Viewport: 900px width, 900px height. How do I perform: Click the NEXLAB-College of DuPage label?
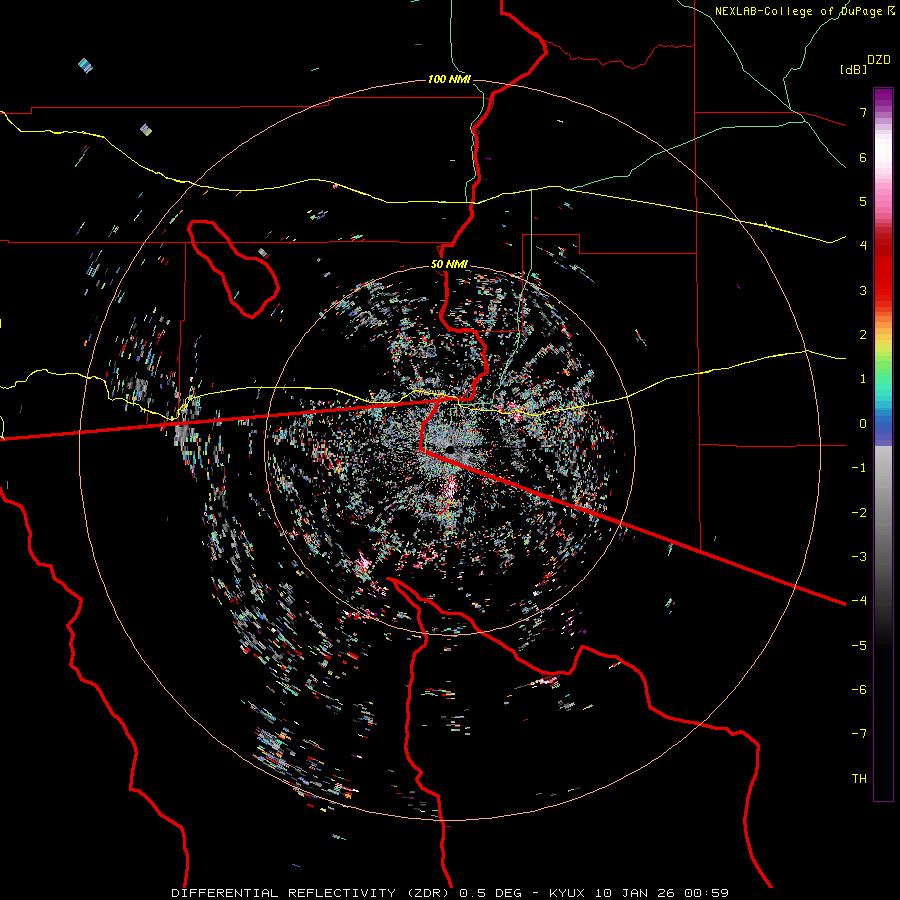point(800,11)
